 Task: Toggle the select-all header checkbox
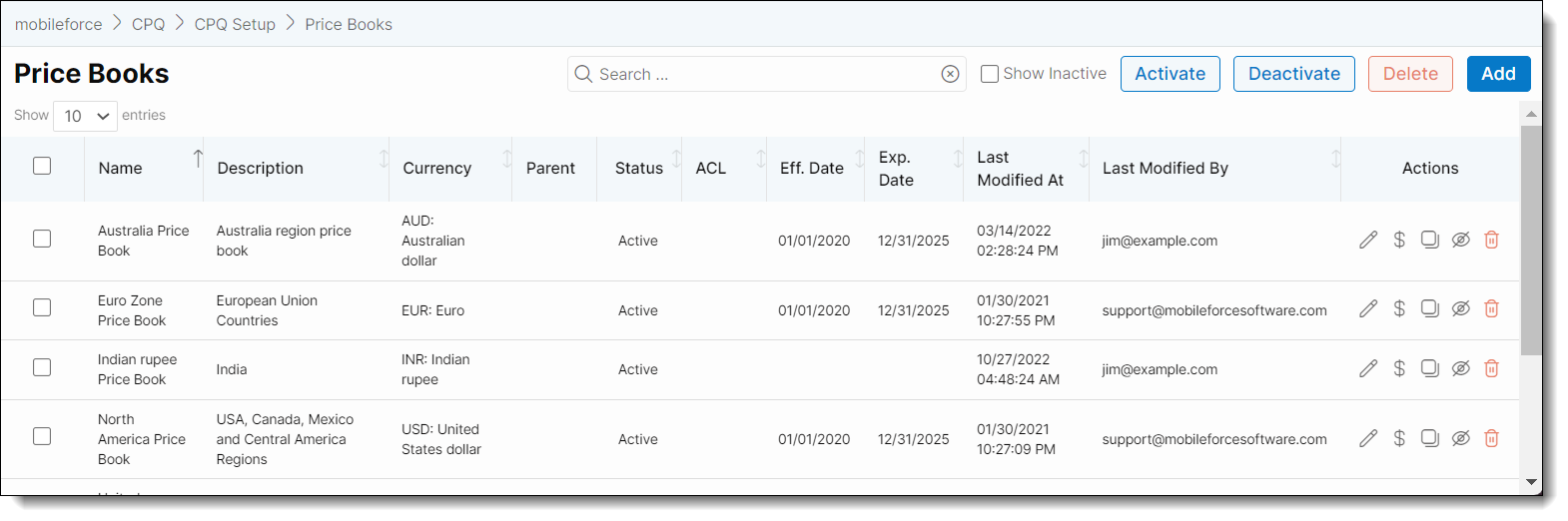point(42,166)
